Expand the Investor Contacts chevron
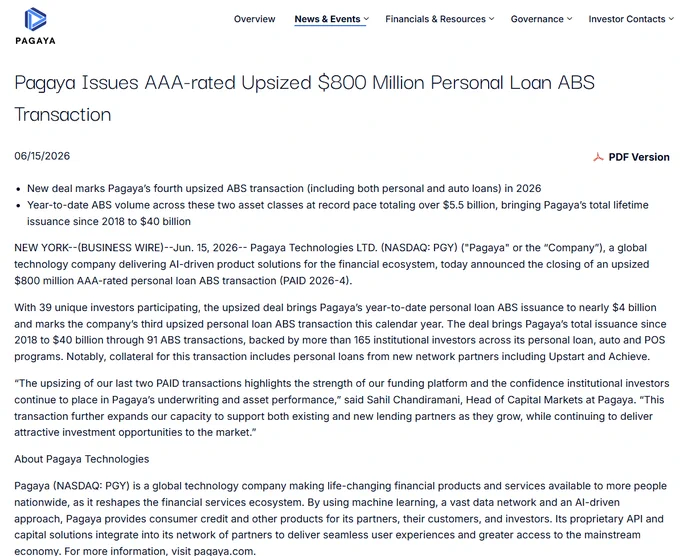The height and width of the screenshot is (556, 680). tap(671, 19)
